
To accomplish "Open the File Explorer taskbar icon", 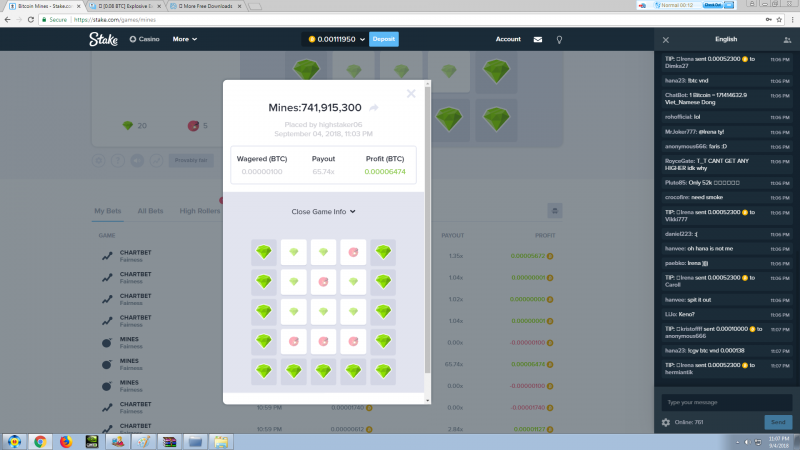I will 221,442.
